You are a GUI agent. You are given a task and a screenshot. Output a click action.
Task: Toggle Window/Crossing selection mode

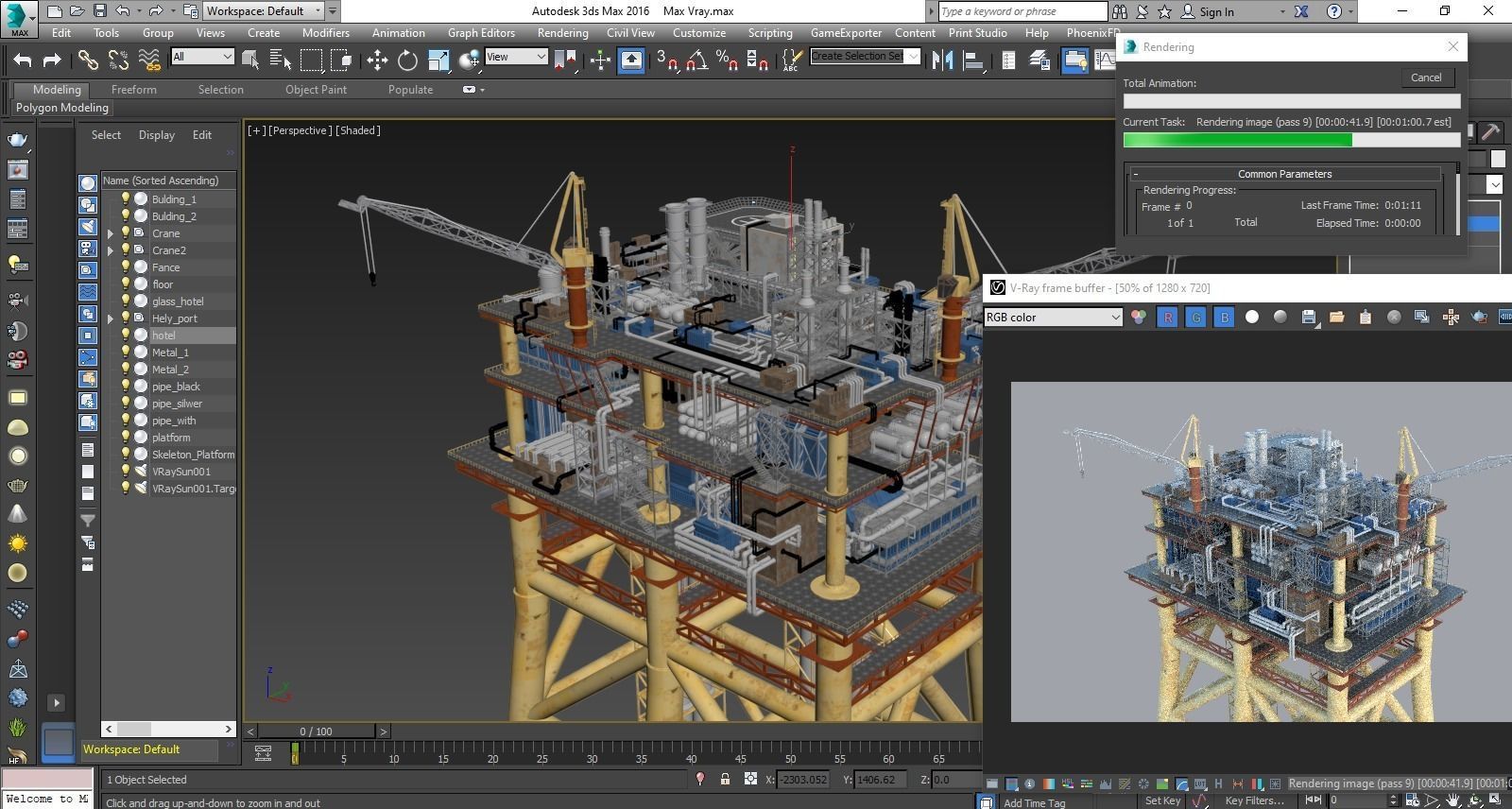tap(341, 60)
